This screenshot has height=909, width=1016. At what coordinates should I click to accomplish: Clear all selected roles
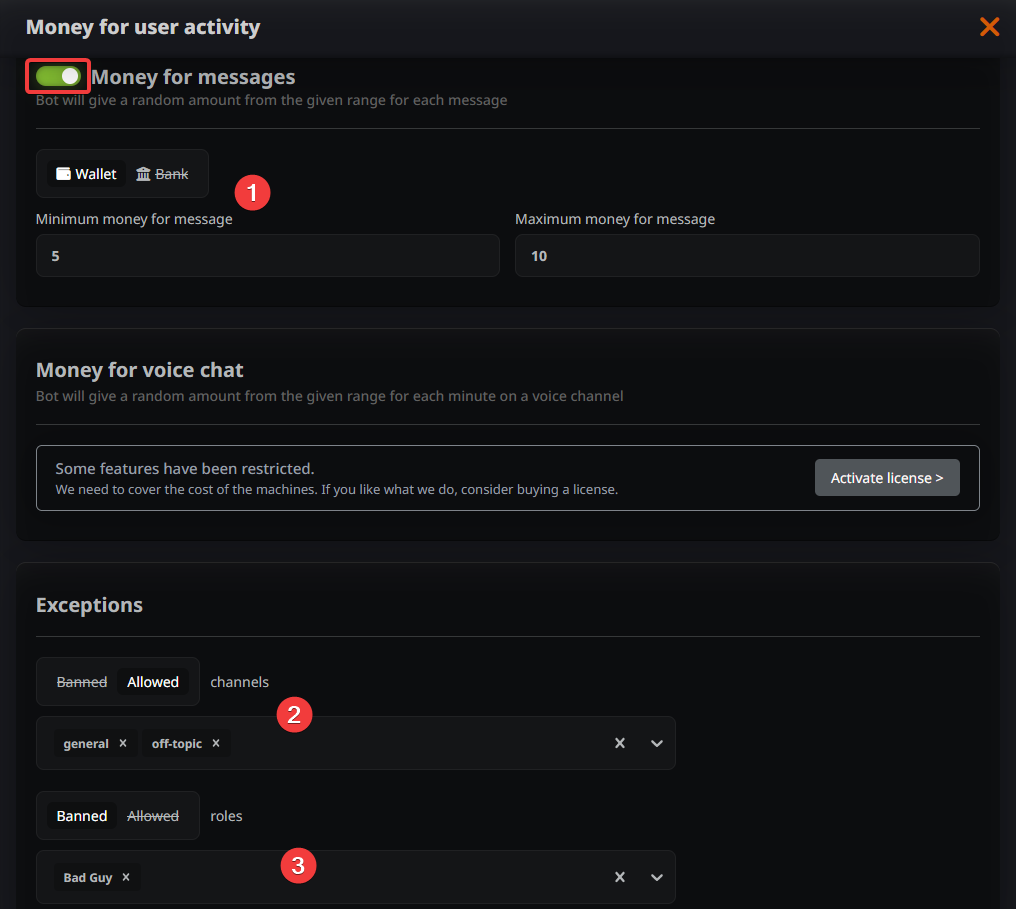point(620,877)
